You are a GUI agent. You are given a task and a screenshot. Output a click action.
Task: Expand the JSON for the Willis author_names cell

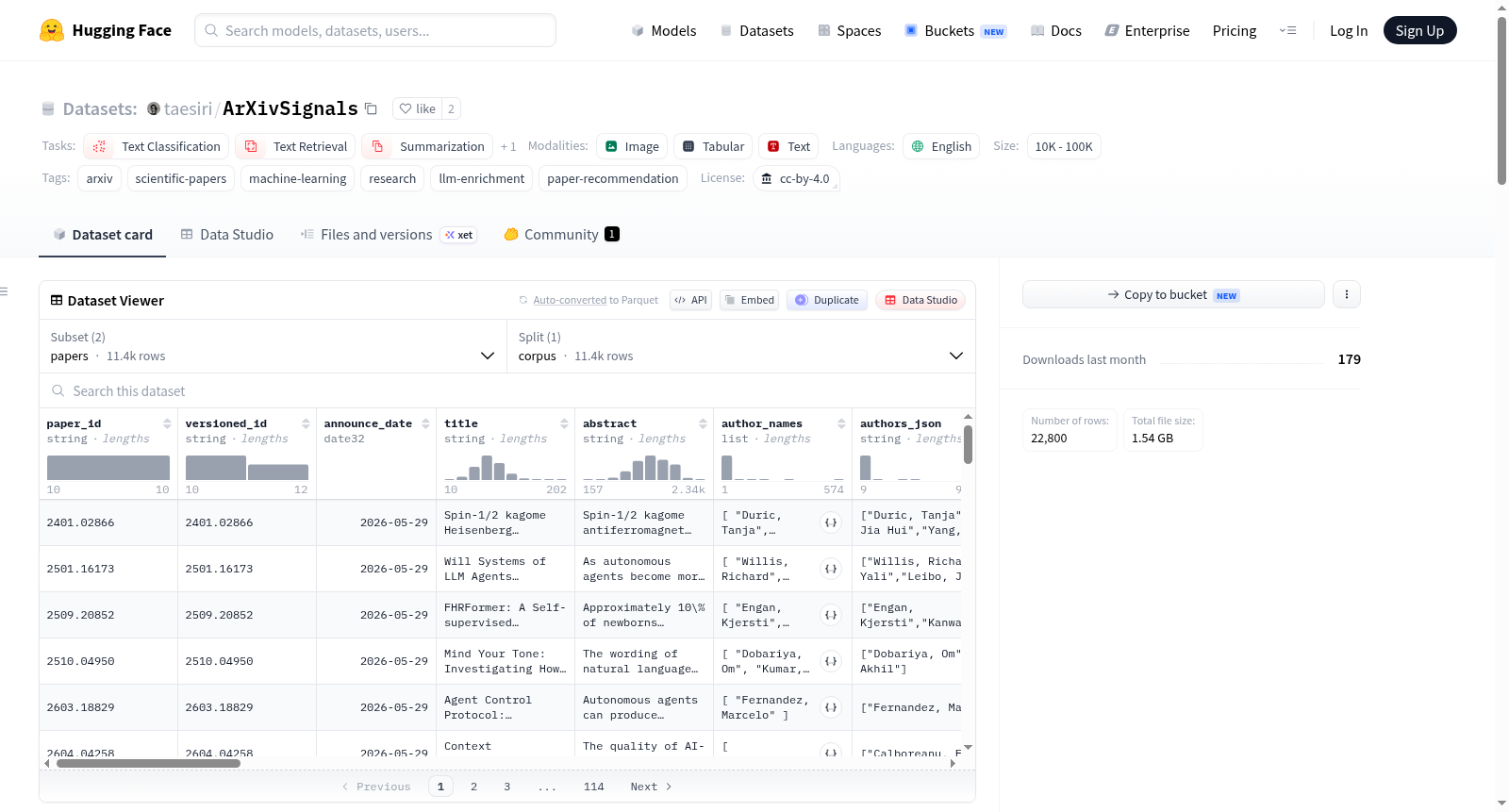[x=831, y=569]
